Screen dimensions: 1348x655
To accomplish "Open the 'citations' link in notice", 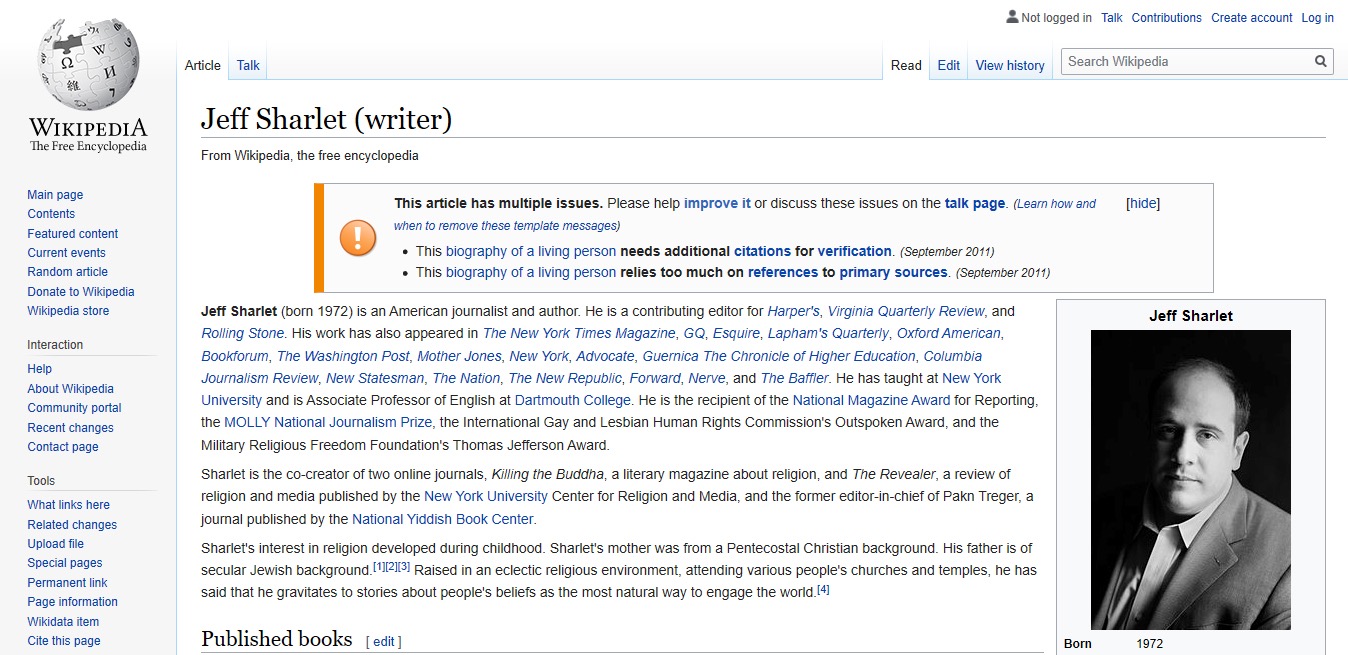I will [763, 251].
